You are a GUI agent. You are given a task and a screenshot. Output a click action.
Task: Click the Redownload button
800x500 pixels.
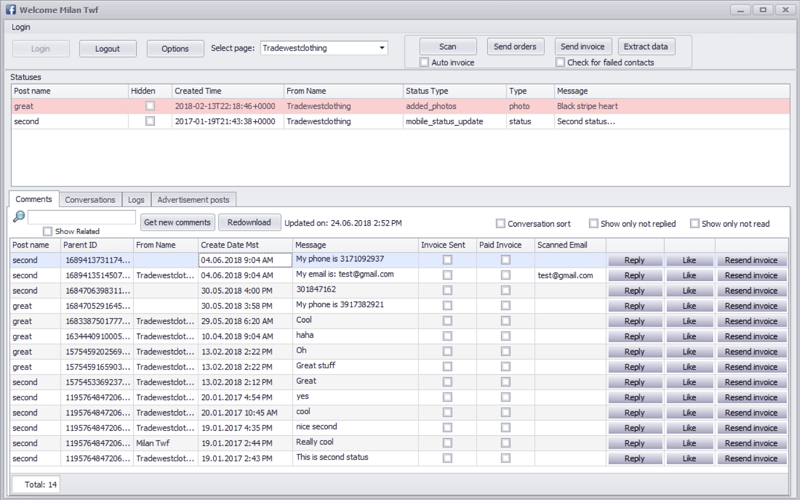[x=249, y=222]
